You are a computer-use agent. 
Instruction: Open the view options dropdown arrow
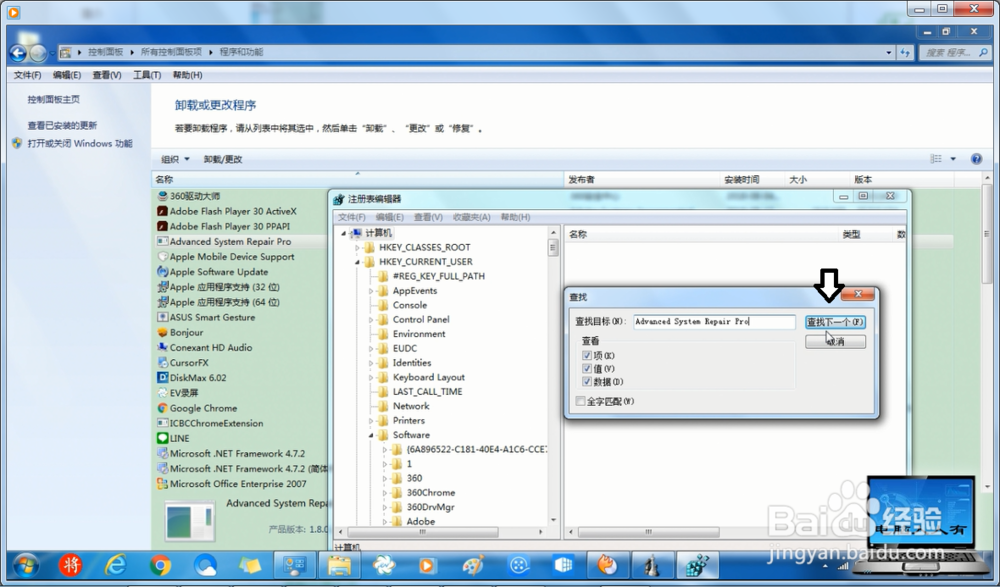(x=953, y=159)
